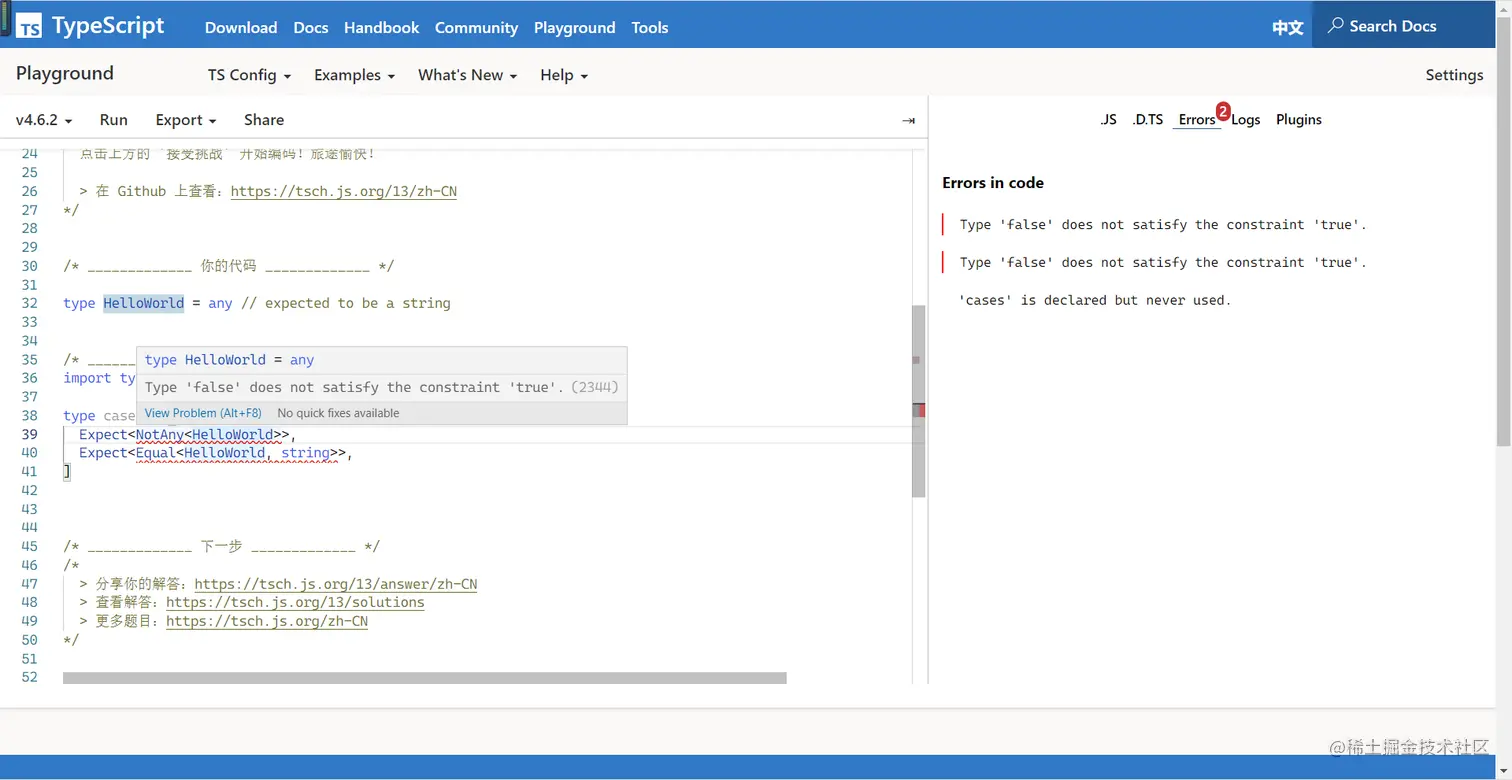Viewport: 1512px width, 780px height.
Task: Open the tsch.js.org/13/answer/zh-CN link
Action: (x=336, y=584)
